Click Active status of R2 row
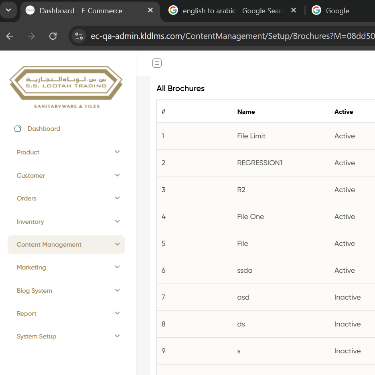Viewport: 375px width, 375px height. pyautogui.click(x=345, y=190)
